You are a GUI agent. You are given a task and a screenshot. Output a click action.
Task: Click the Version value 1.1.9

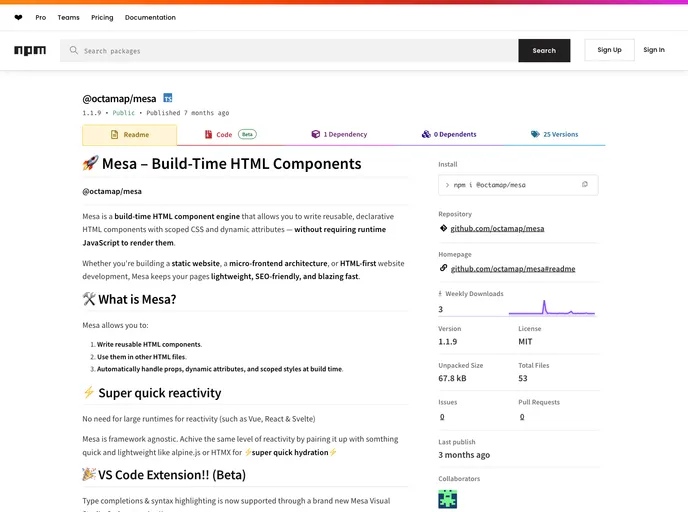click(x=448, y=342)
